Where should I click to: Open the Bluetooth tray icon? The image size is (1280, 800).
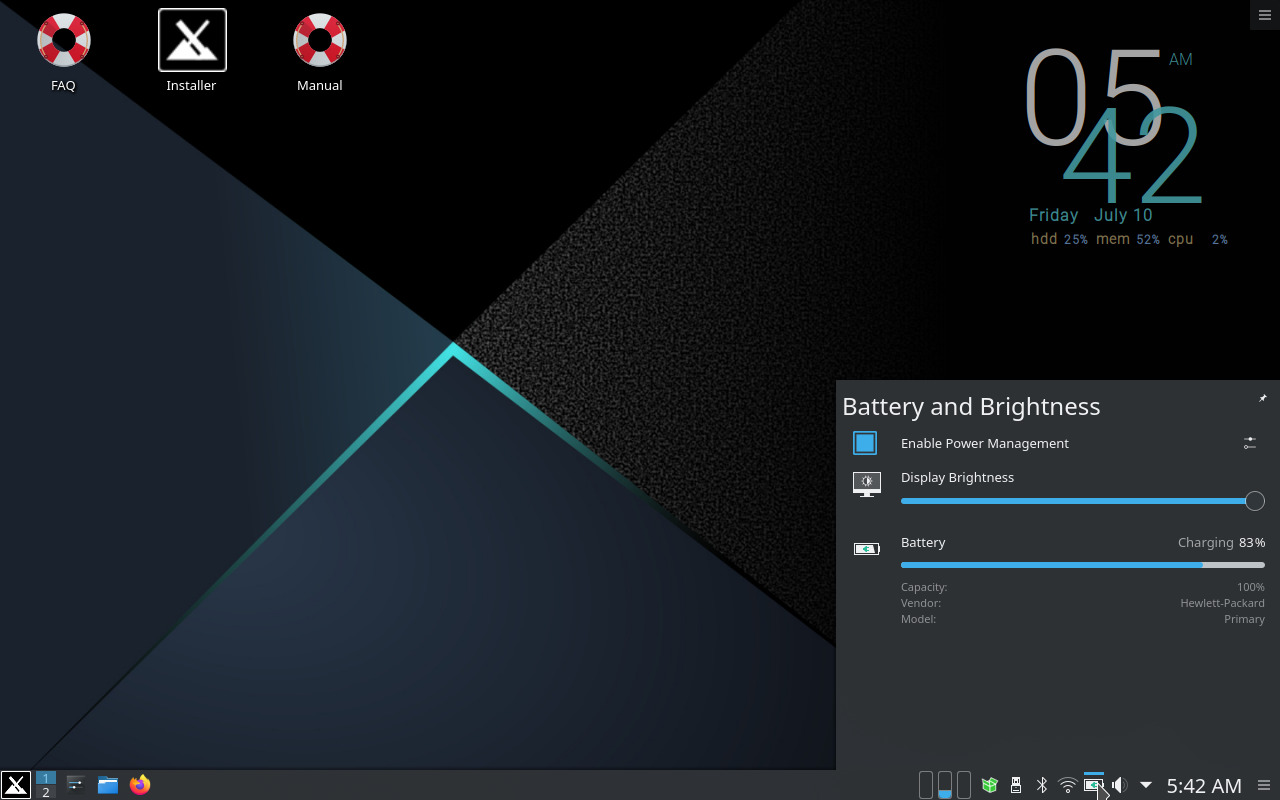[x=1041, y=785]
